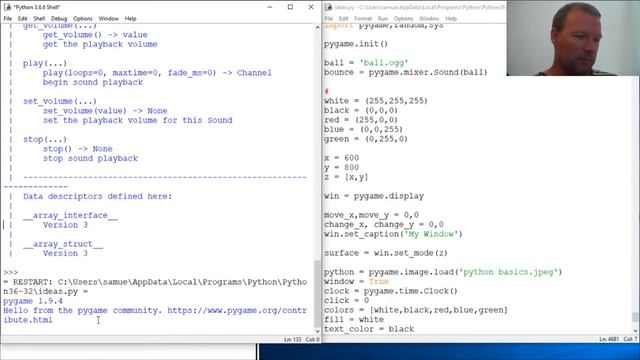The width and height of the screenshot is (640, 360).
Task: Open Edit menu in ideas.py editor
Action: 344,19
